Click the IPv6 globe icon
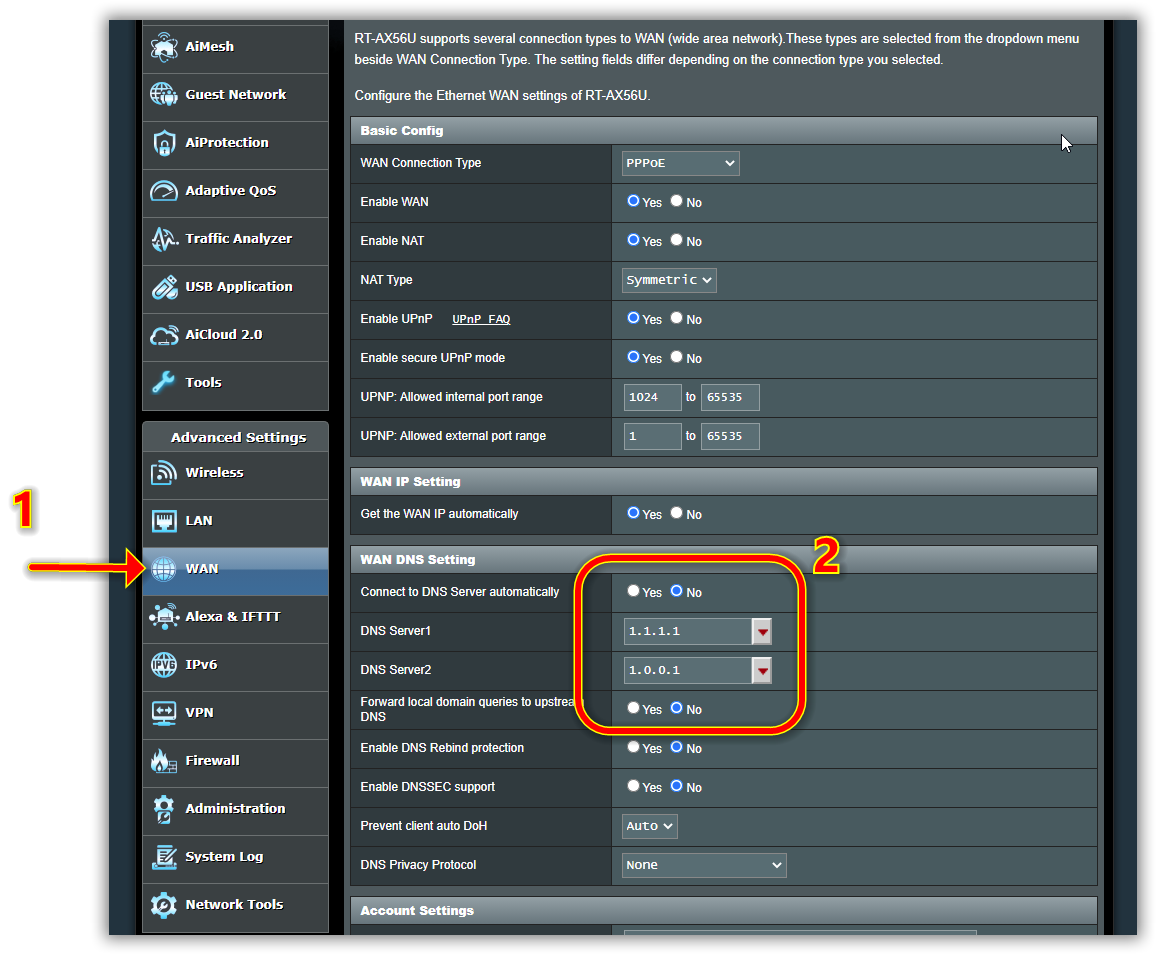 click(164, 665)
